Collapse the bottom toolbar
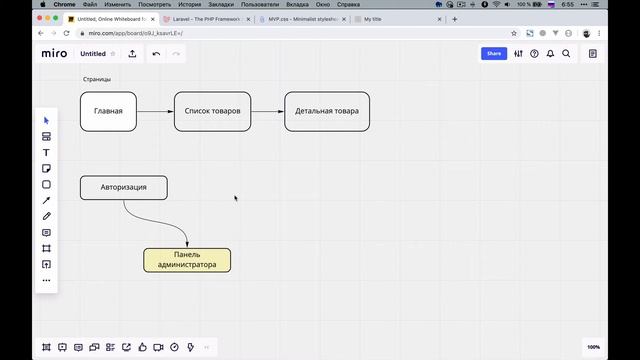 [x=207, y=347]
